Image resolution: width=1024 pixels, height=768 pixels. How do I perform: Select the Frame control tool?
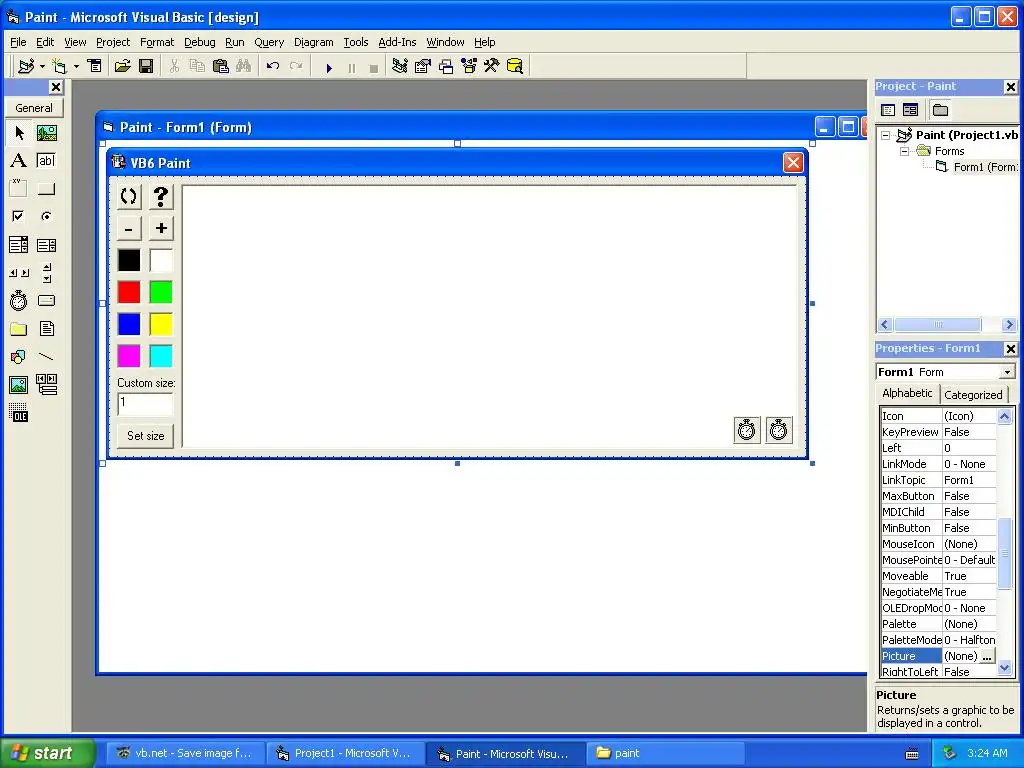(x=19, y=189)
